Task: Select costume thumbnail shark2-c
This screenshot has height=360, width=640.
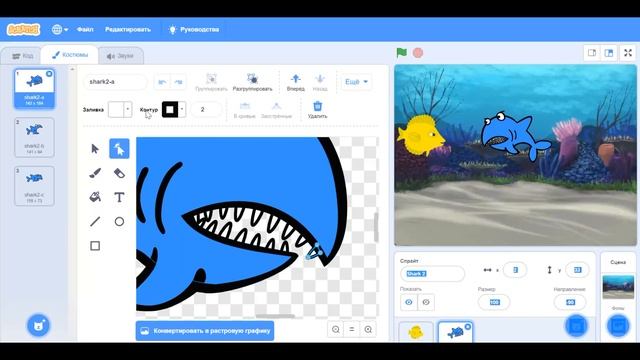Action: 34,186
